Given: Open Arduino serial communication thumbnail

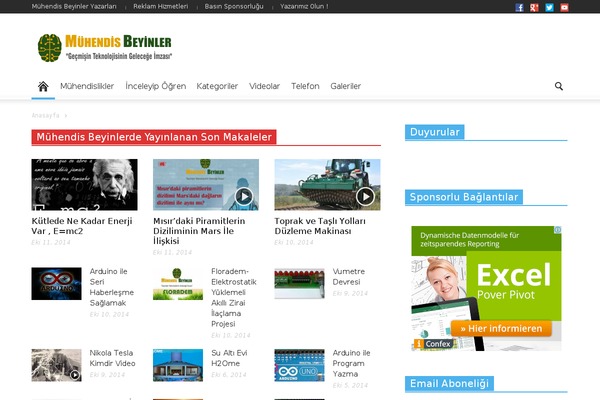Looking at the screenshot, I should (x=56, y=283).
